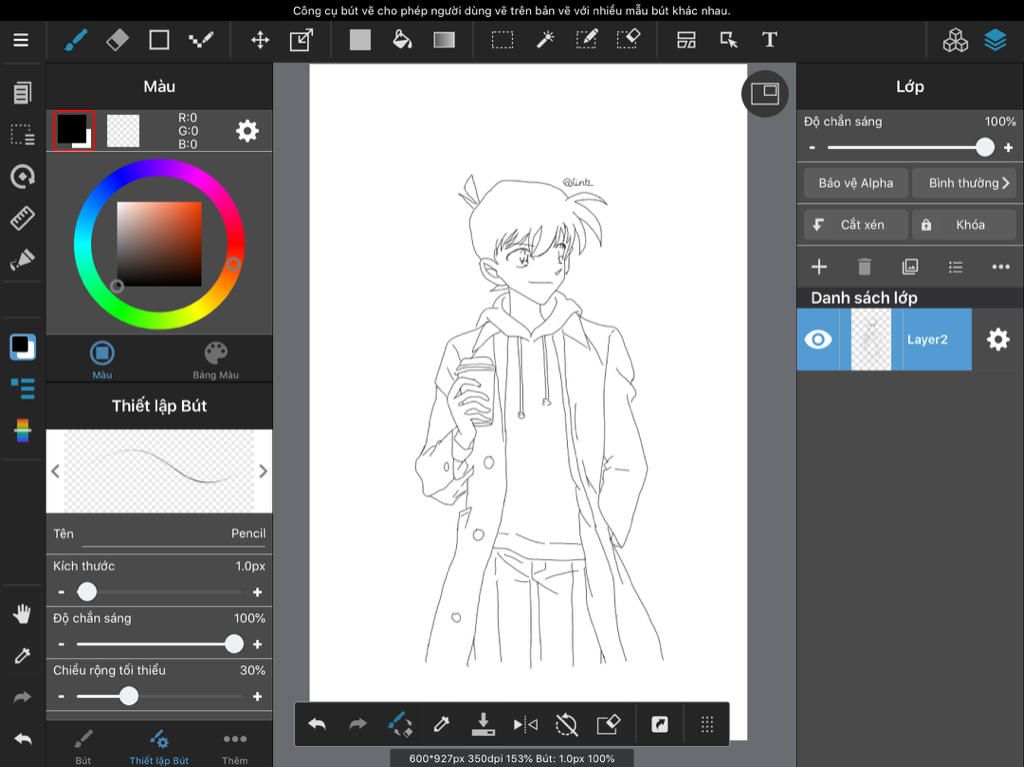
Task: Click the sidebar undo arrow
Action: (22, 739)
